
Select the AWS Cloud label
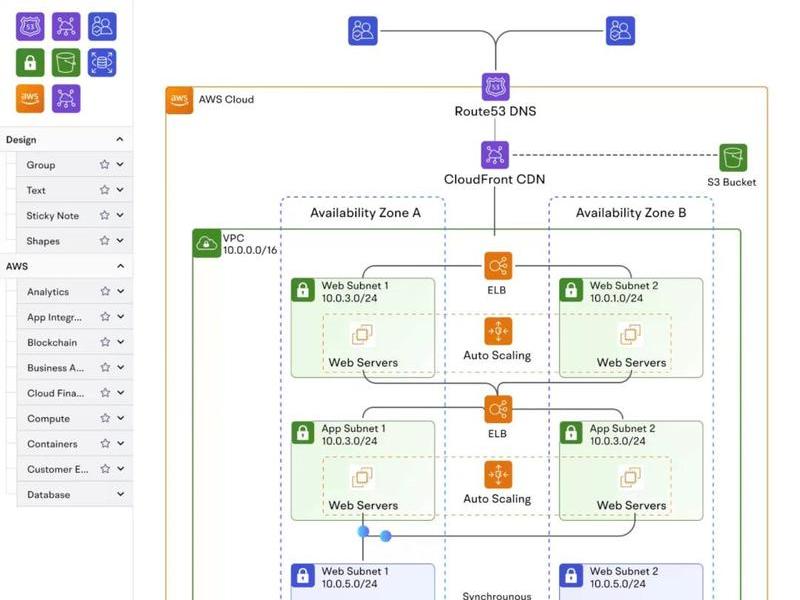tap(226, 99)
